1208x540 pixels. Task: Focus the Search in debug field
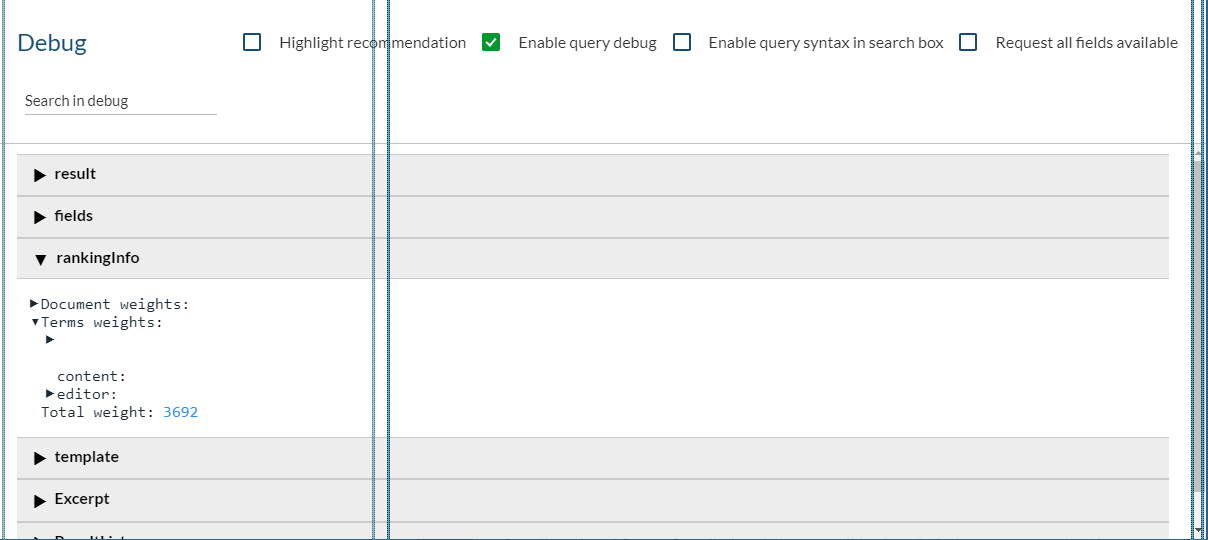tap(120, 101)
